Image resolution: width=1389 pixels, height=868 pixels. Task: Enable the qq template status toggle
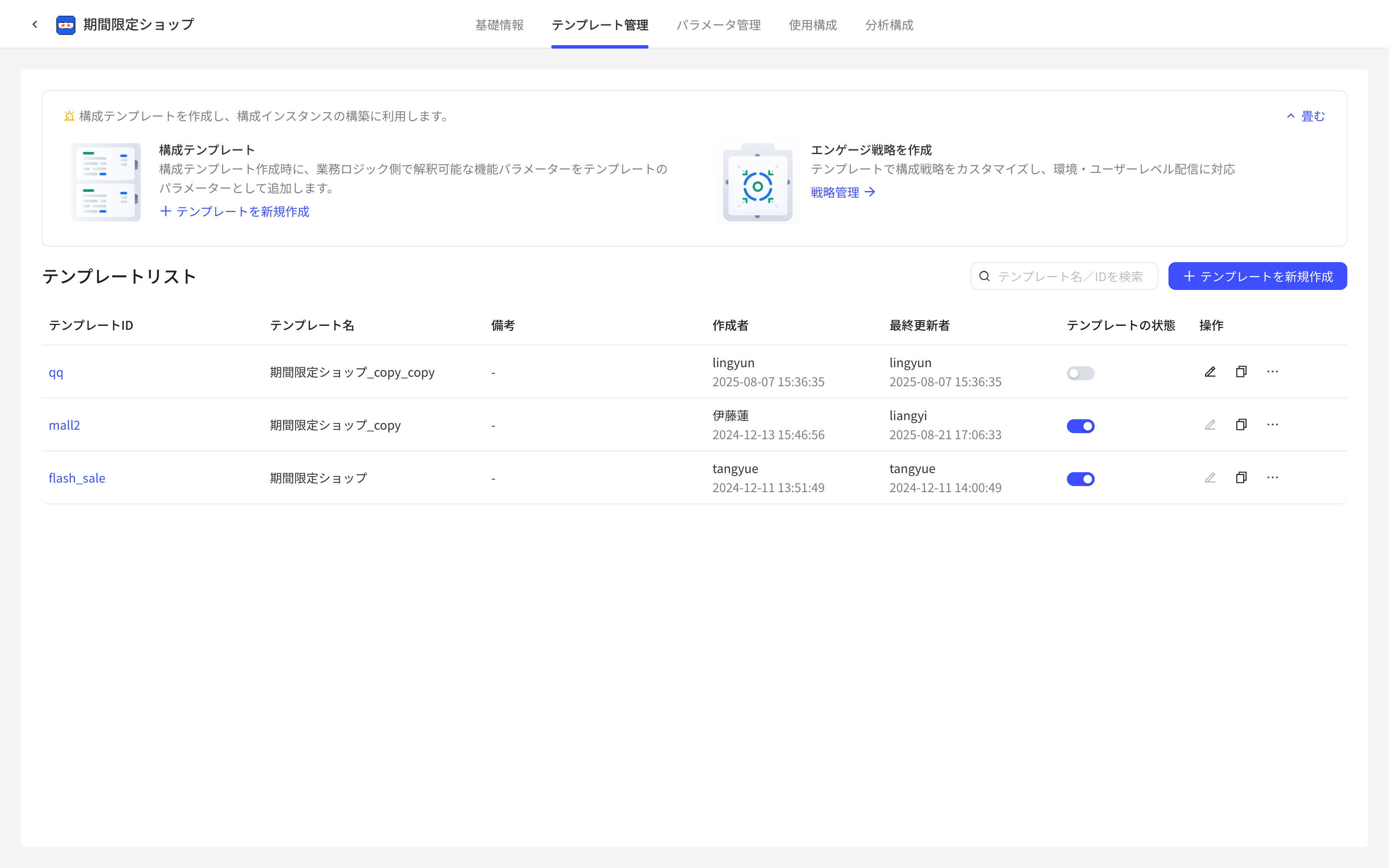pos(1080,373)
